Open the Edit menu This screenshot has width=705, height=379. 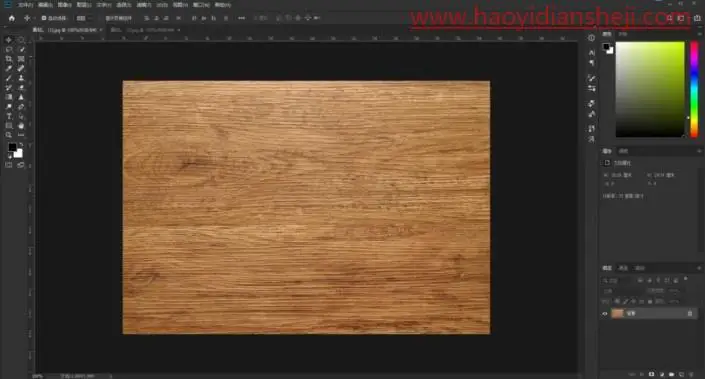point(45,5)
